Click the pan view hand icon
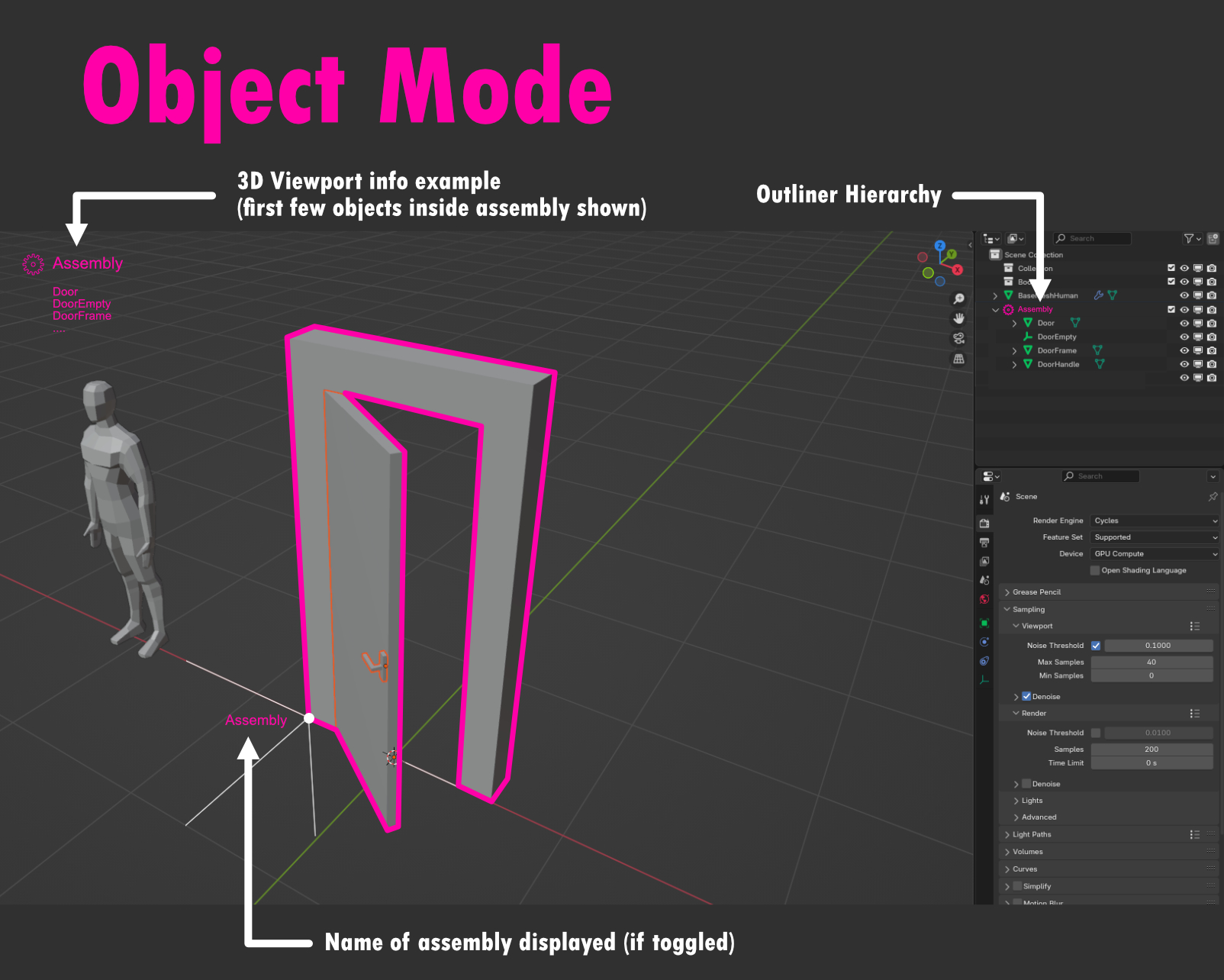This screenshot has width=1224, height=980. point(959,318)
